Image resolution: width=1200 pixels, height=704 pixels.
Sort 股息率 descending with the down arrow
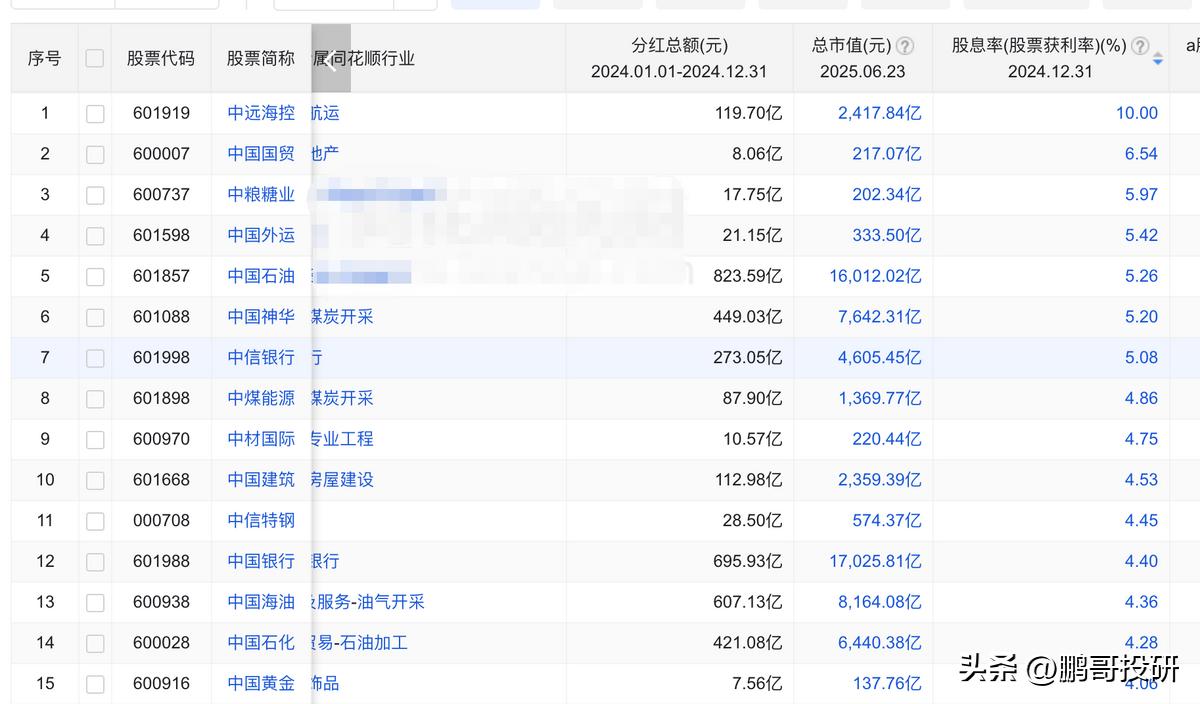(1158, 62)
